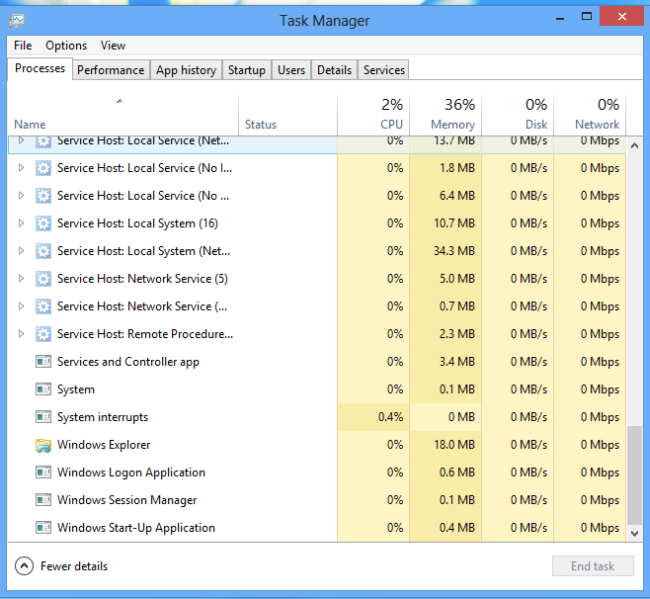Click the Windows Session Manager icon
650x599 pixels.
(x=43, y=500)
